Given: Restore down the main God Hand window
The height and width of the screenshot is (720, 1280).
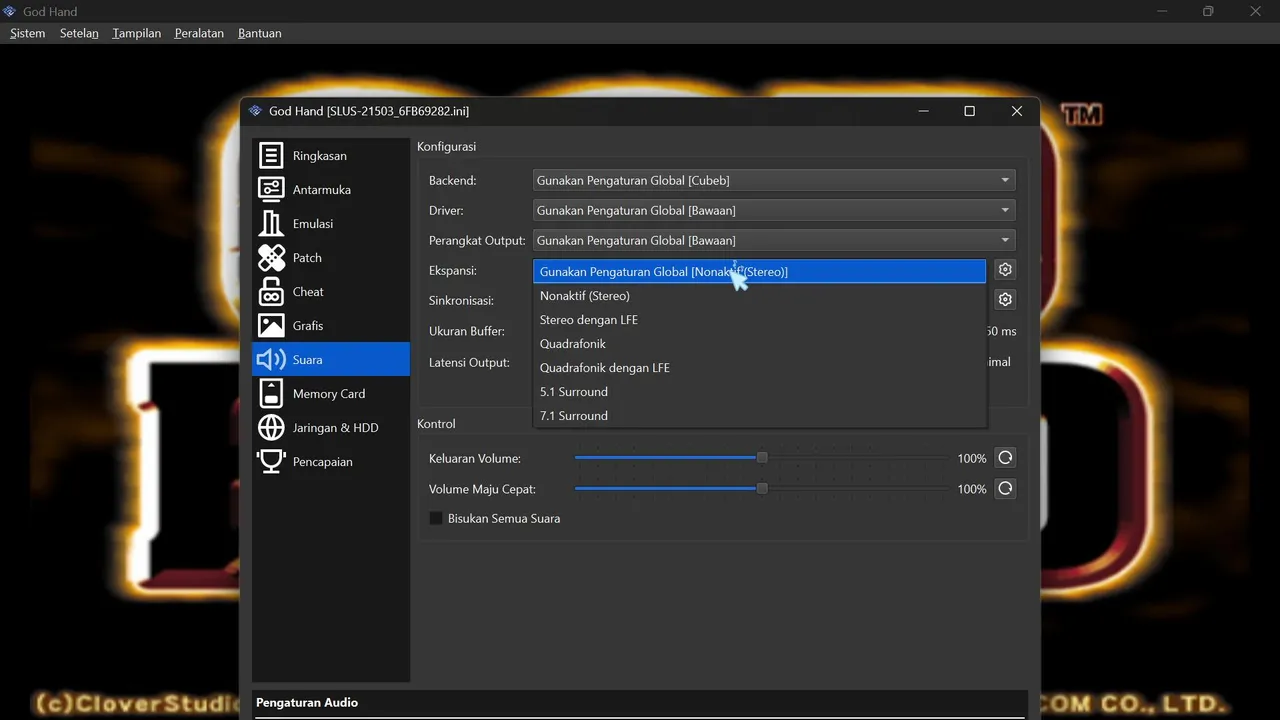Looking at the screenshot, I should pyautogui.click(x=1208, y=12).
